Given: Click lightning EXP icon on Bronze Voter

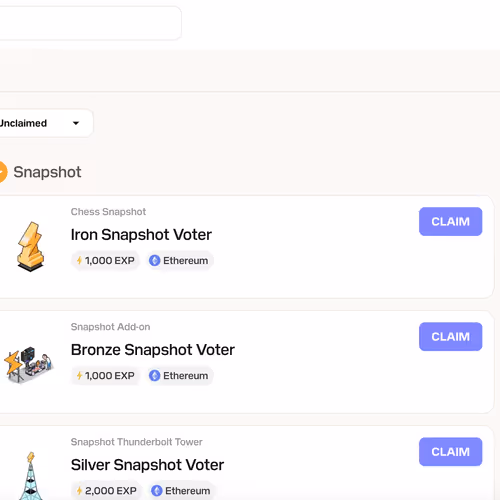Looking at the screenshot, I should pyautogui.click(x=79, y=376).
